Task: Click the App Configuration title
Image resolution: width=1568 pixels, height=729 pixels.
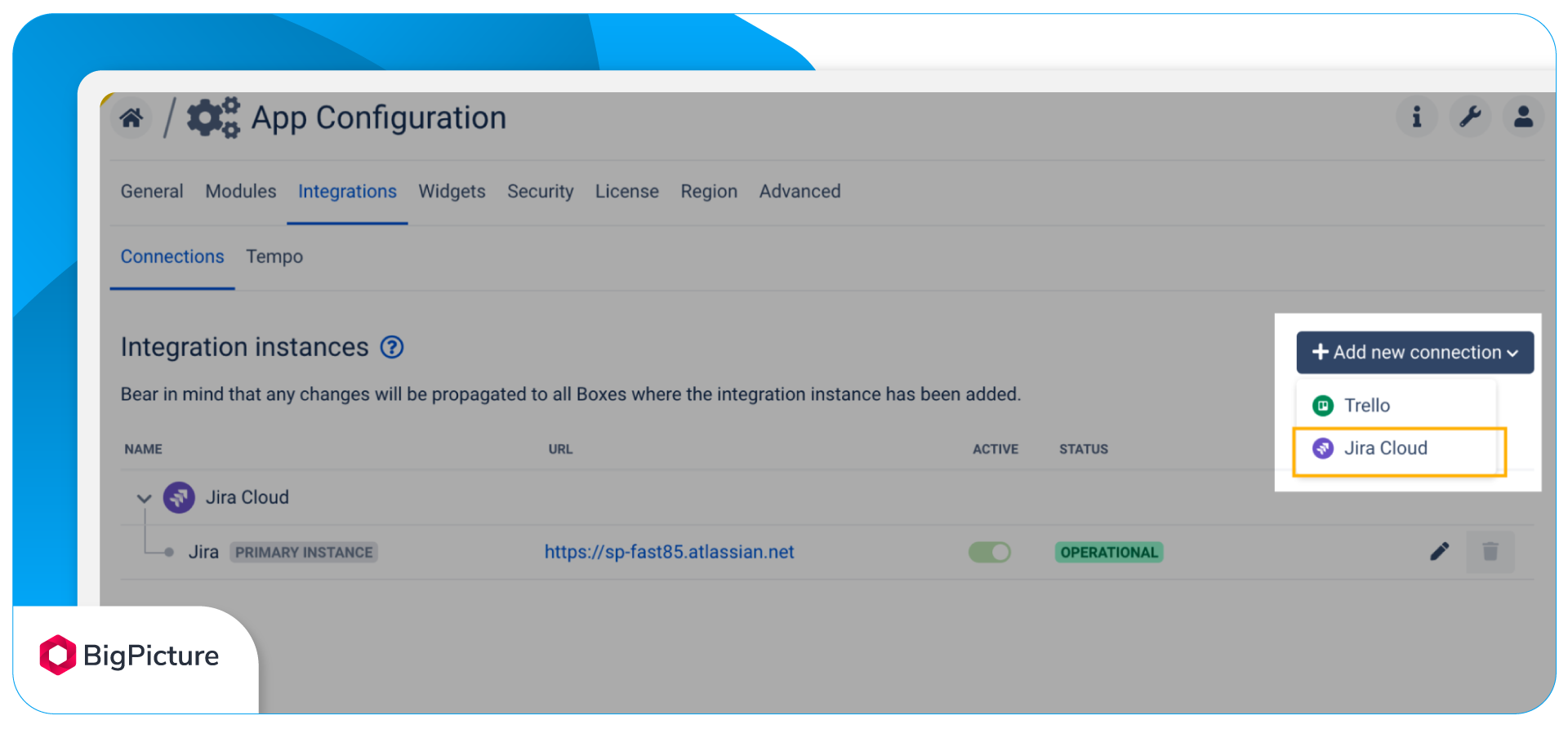Action: [378, 118]
